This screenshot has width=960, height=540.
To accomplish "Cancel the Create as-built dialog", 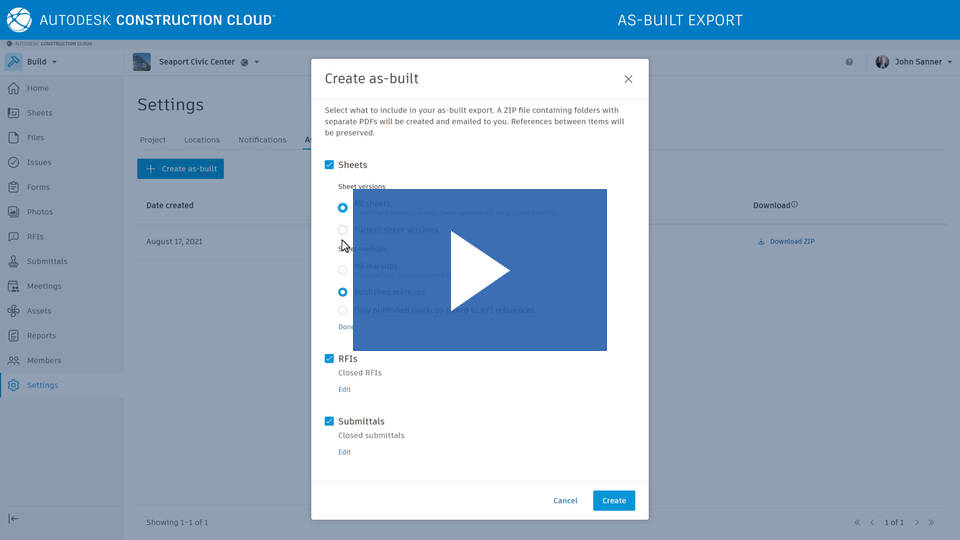I will [x=565, y=500].
